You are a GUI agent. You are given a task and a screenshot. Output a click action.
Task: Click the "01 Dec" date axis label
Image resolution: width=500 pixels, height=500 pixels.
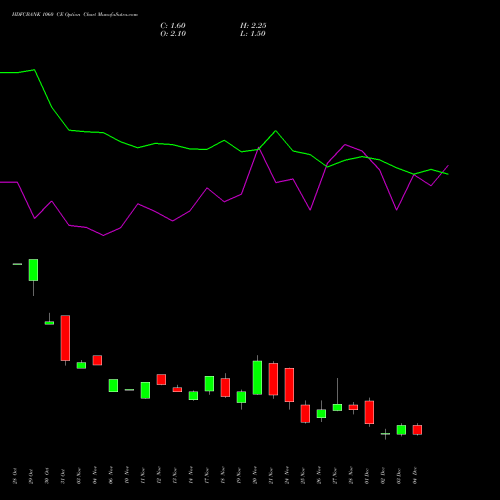point(367,476)
